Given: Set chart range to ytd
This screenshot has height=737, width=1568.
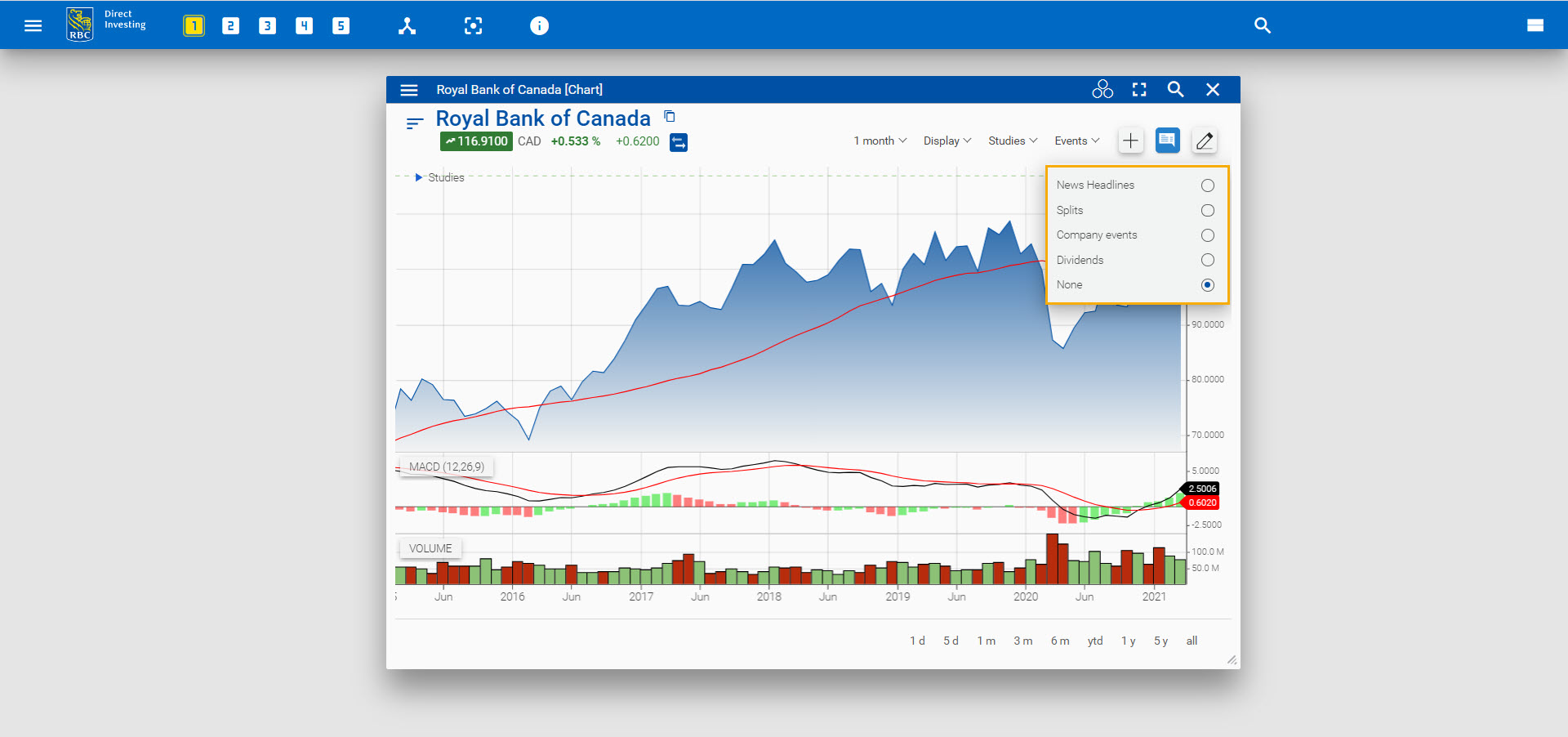Looking at the screenshot, I should [1094, 641].
